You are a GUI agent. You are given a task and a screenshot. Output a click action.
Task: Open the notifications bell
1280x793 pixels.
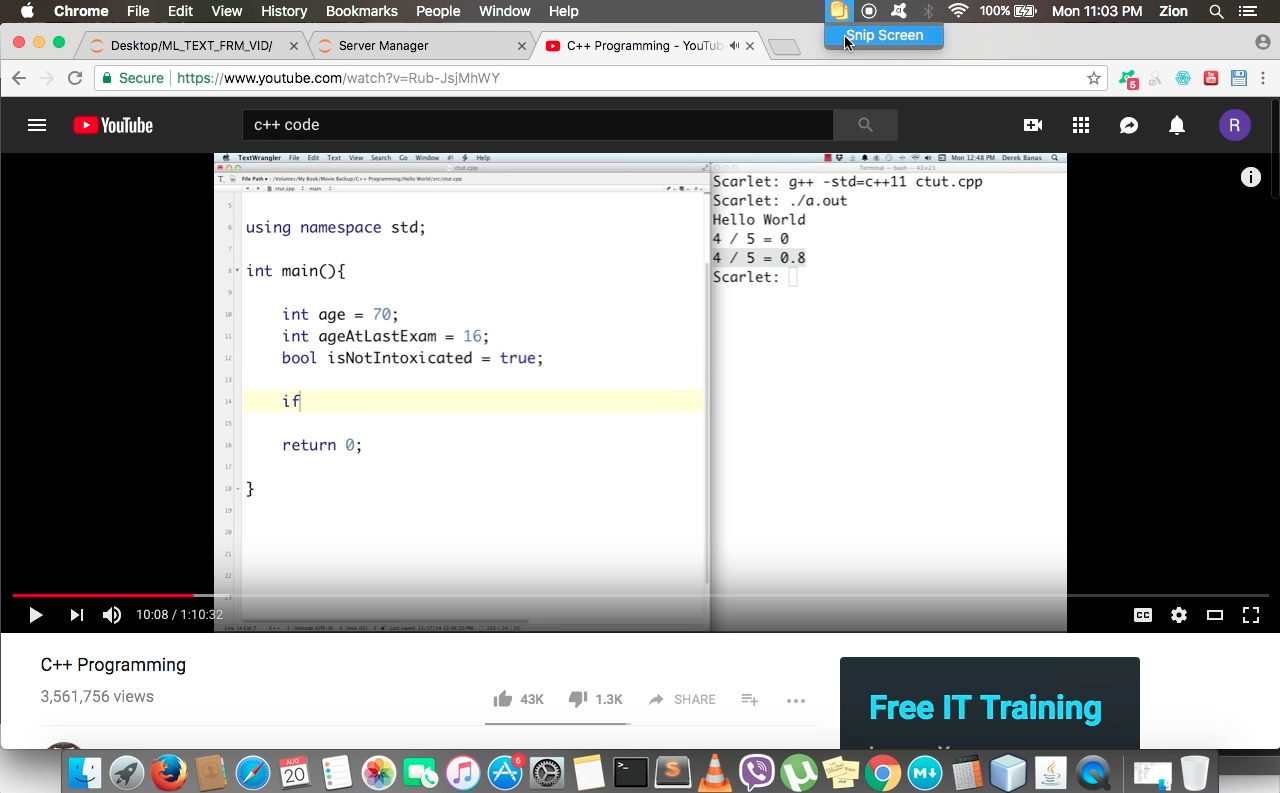tap(1177, 125)
